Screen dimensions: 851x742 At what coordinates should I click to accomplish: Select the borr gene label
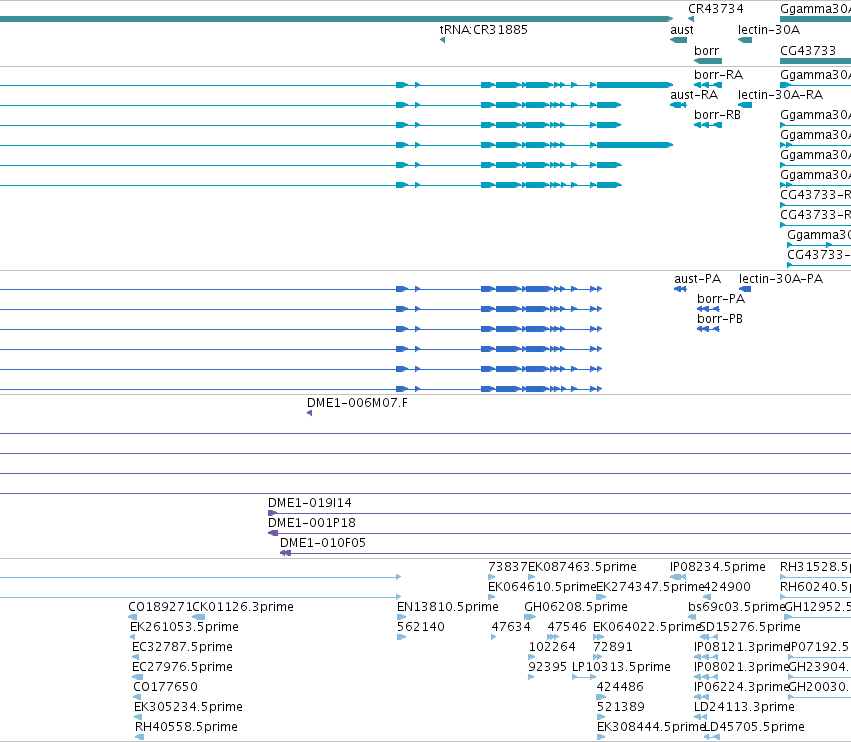coord(707,51)
